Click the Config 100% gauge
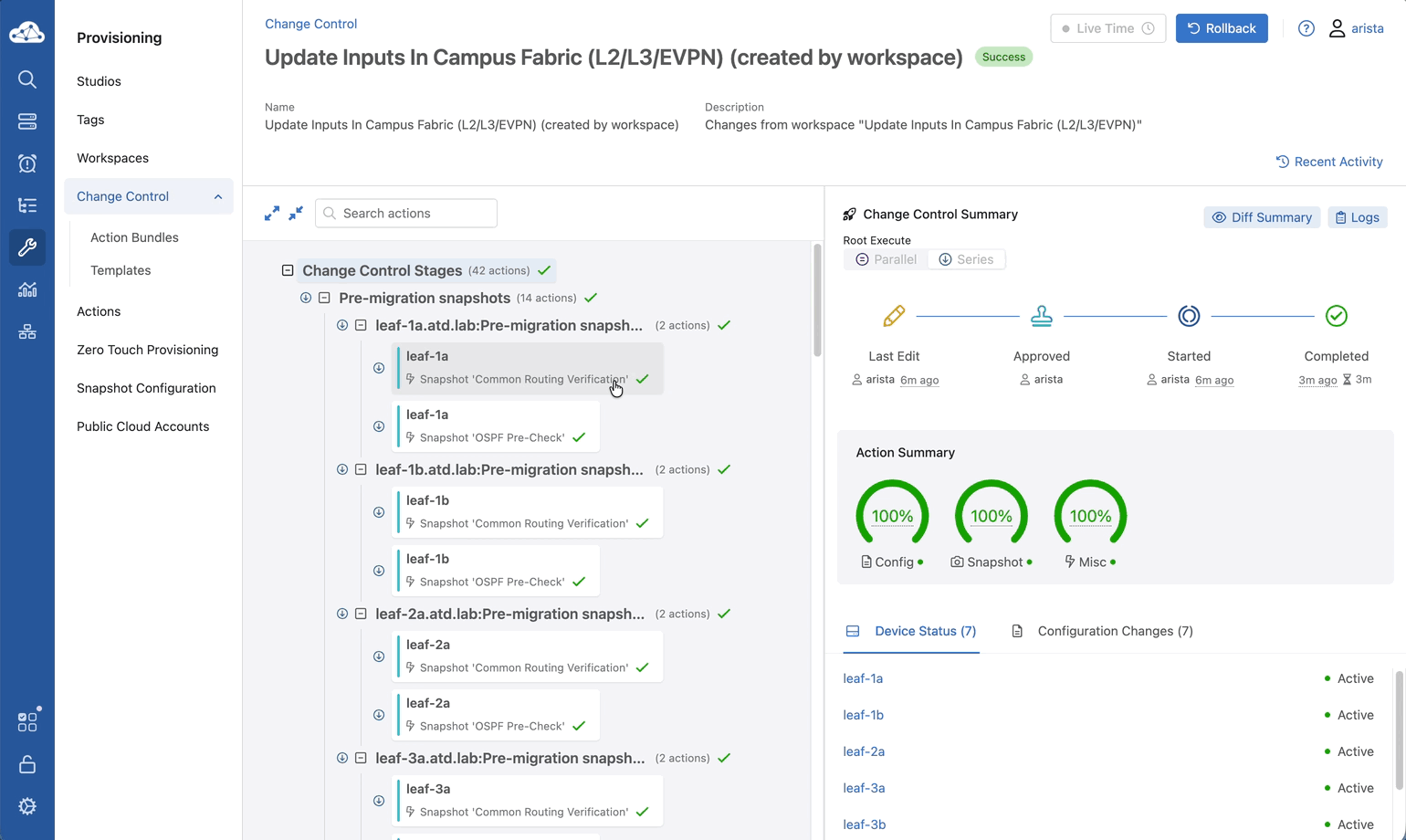1406x840 pixels. (892, 515)
